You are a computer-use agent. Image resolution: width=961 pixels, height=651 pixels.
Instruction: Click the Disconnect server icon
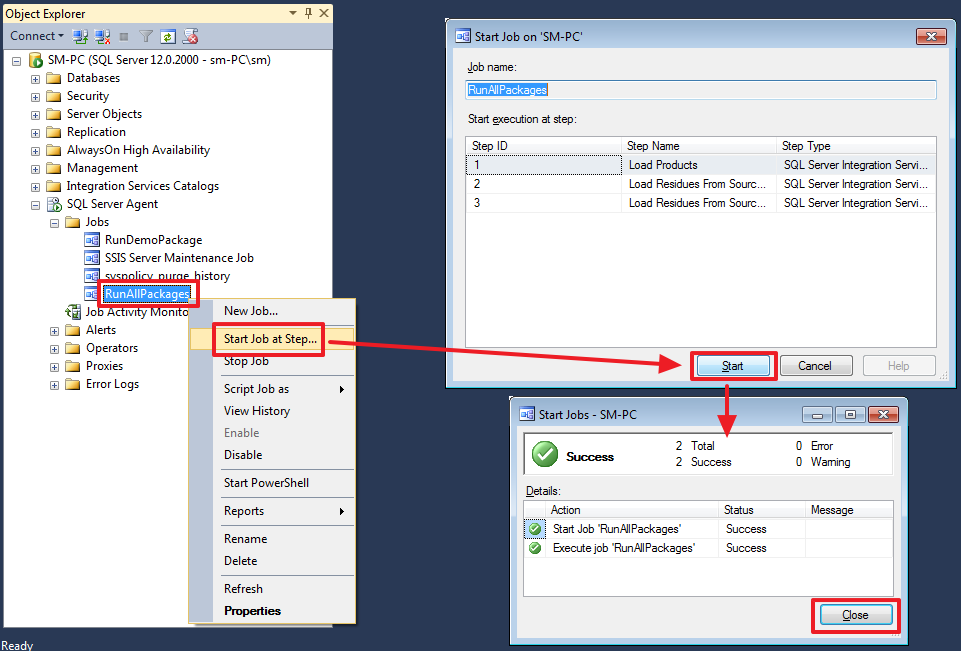102,36
